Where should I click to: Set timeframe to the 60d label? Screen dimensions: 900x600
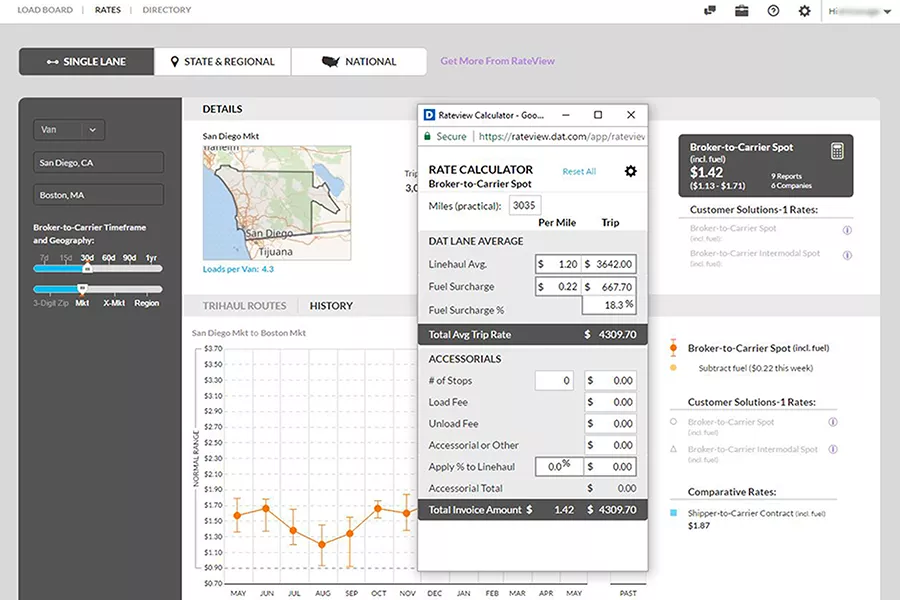point(108,258)
